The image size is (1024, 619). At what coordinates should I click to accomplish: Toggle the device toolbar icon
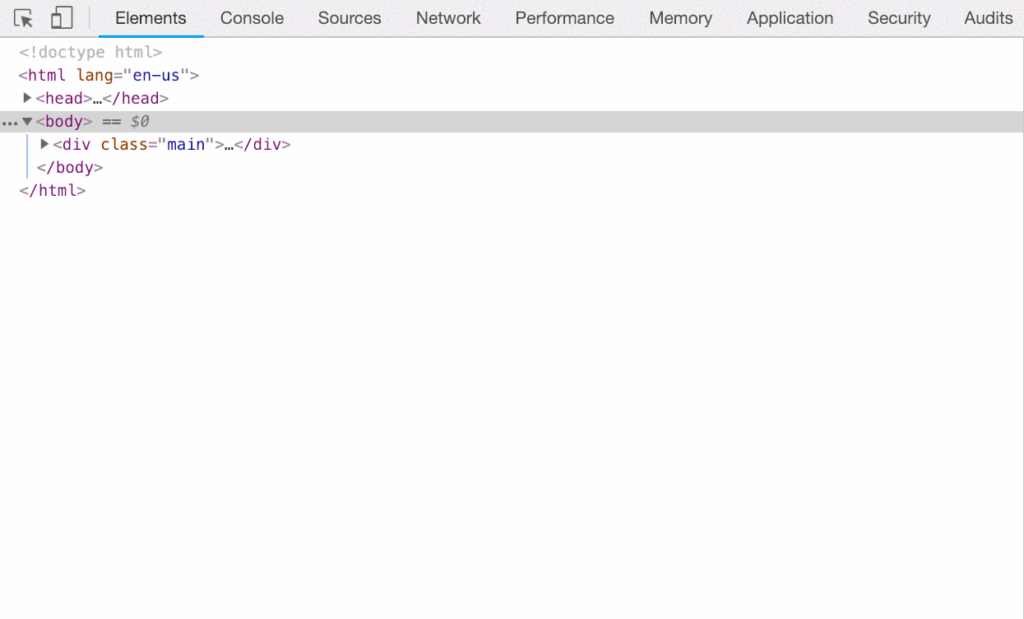pos(62,18)
